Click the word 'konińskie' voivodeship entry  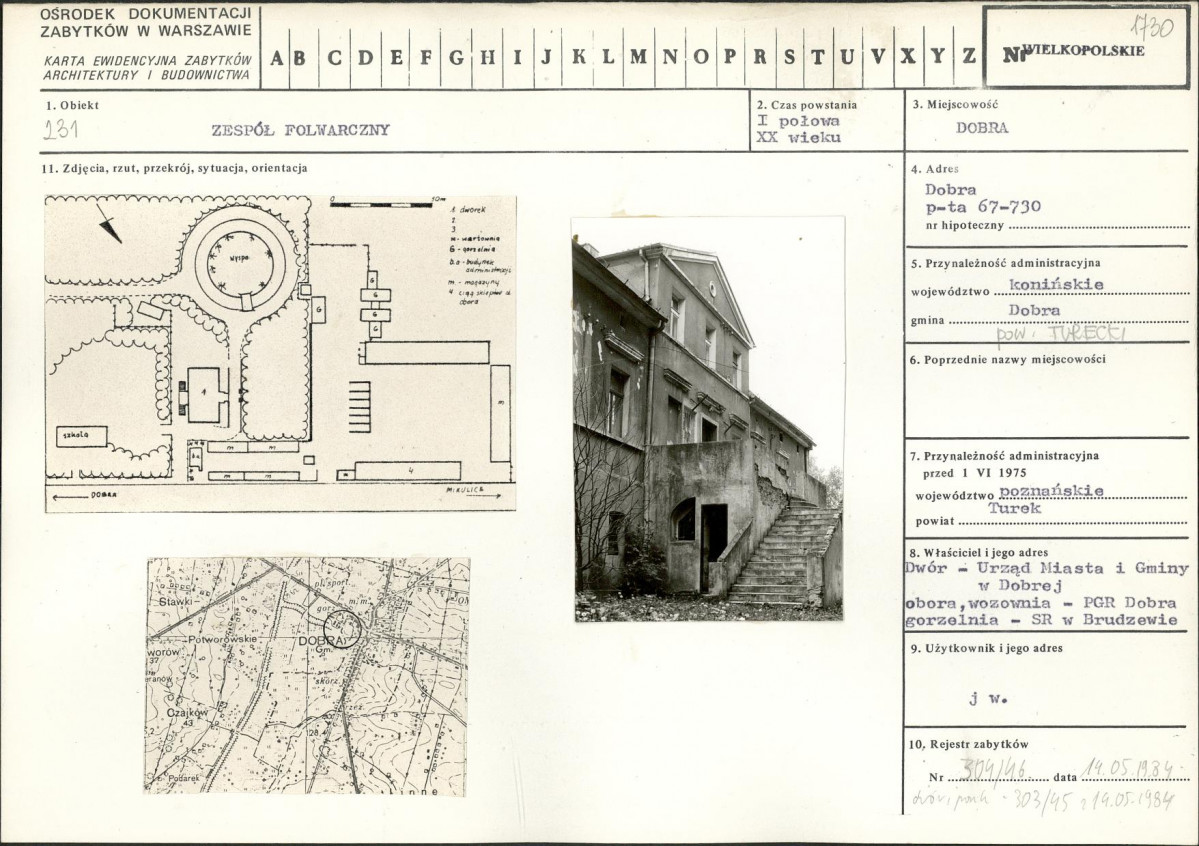click(1056, 285)
